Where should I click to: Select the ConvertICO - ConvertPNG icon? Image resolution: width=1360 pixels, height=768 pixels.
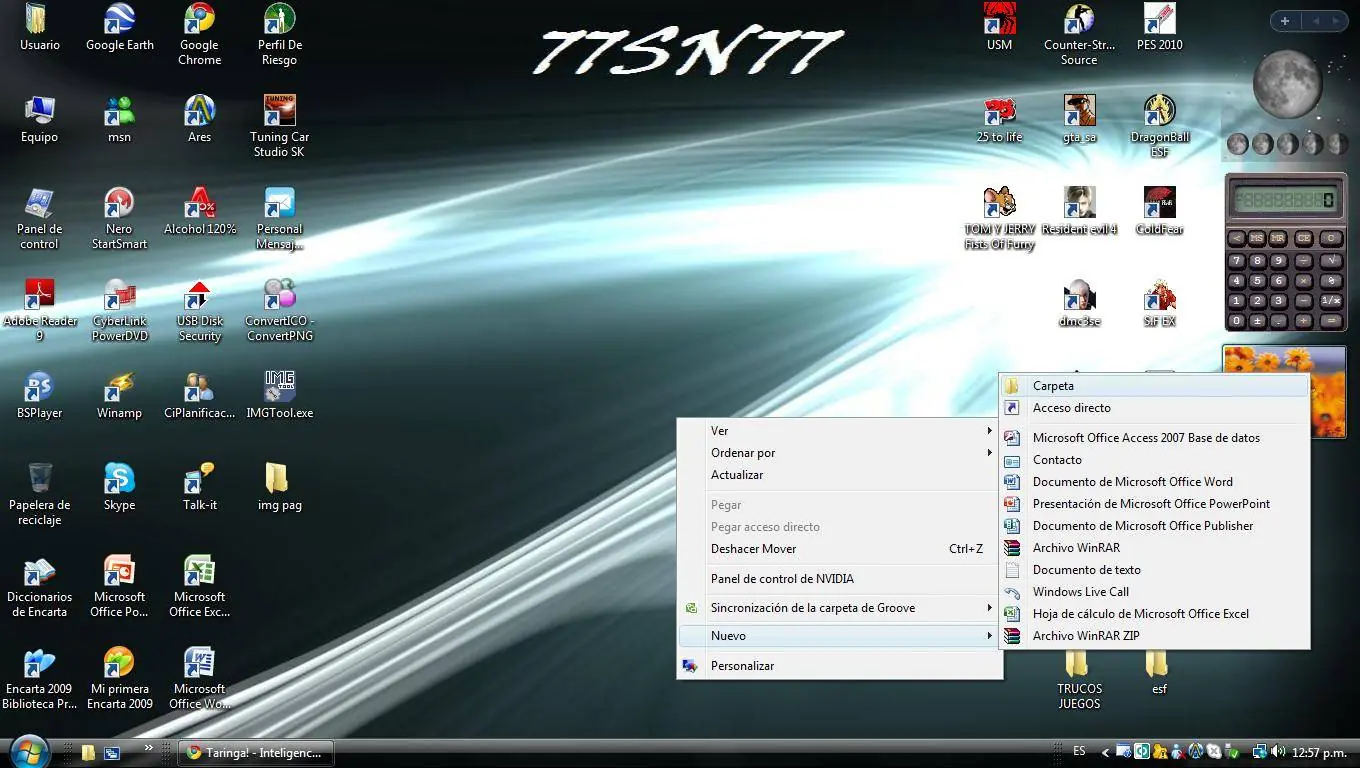click(x=279, y=310)
